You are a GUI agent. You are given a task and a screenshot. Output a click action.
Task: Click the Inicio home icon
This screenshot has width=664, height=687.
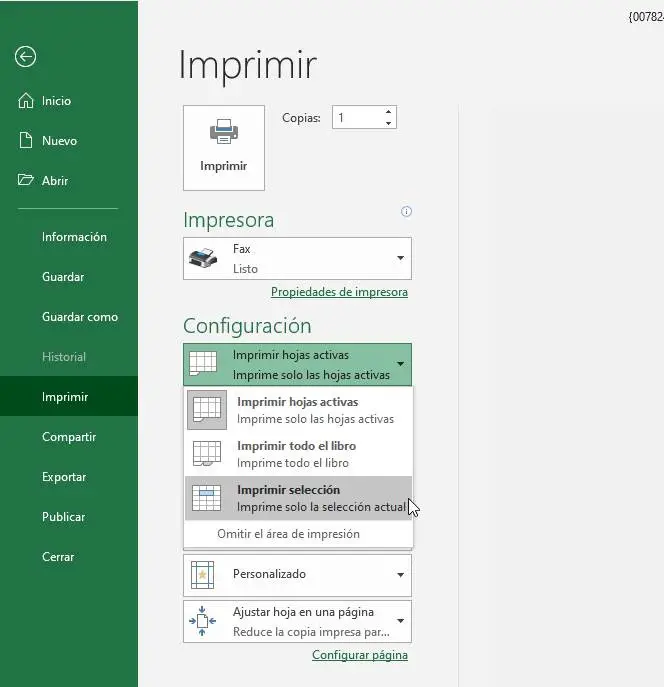pyautogui.click(x=25, y=100)
